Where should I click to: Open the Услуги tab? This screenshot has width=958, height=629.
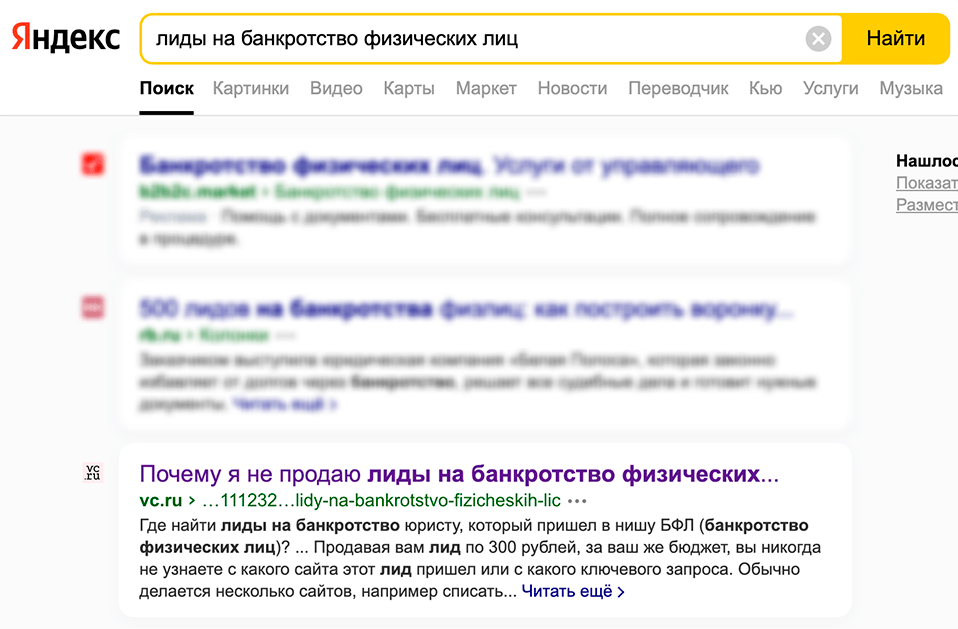click(x=830, y=89)
